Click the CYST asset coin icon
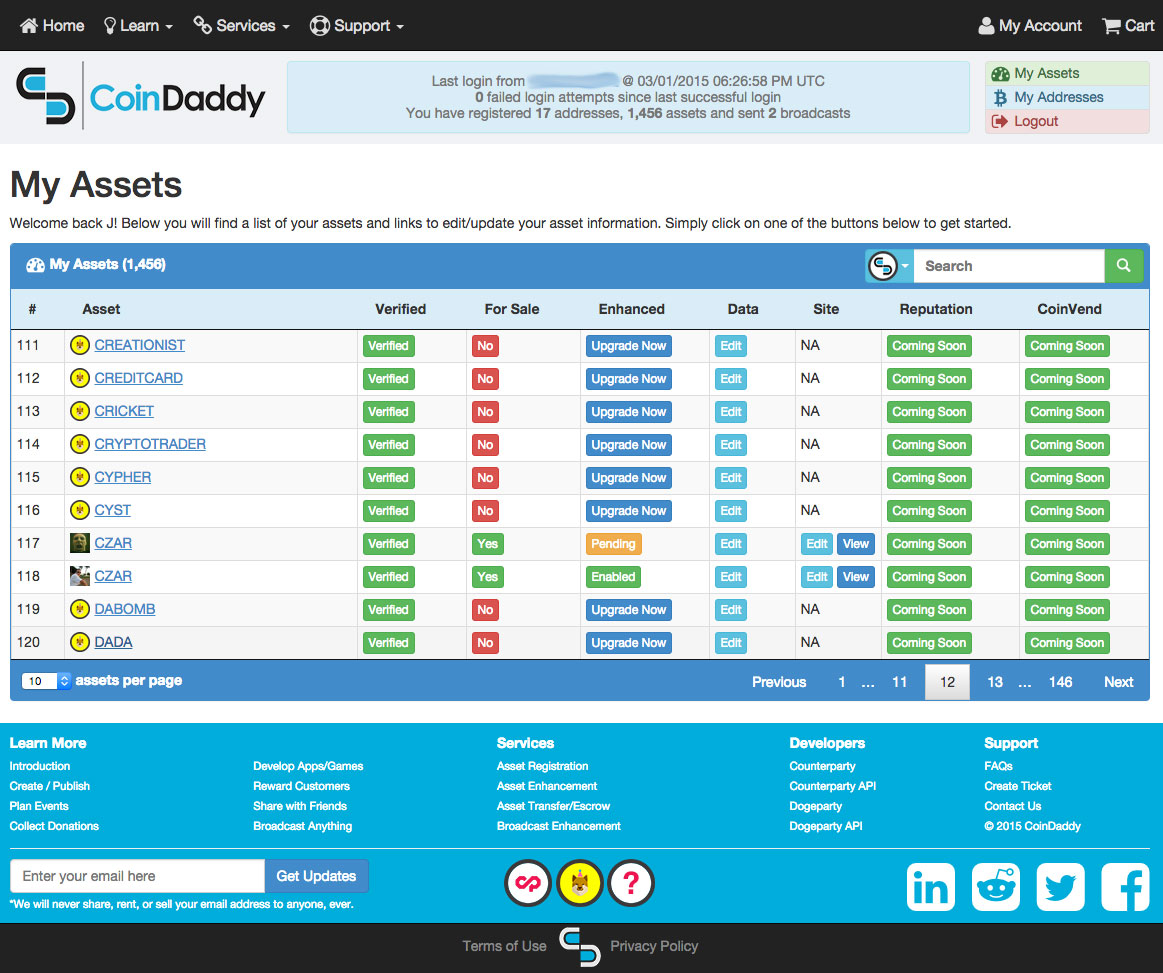1163x973 pixels. point(79,510)
